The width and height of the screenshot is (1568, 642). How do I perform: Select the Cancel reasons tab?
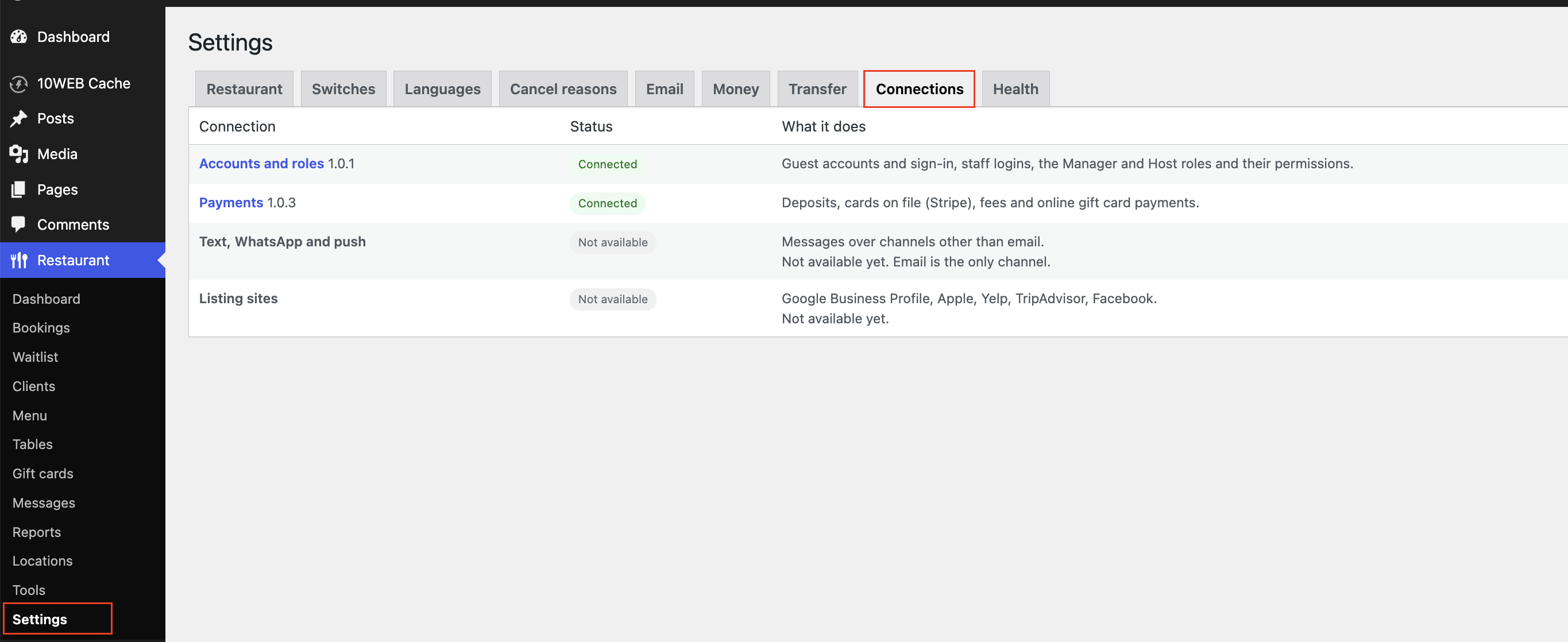563,89
